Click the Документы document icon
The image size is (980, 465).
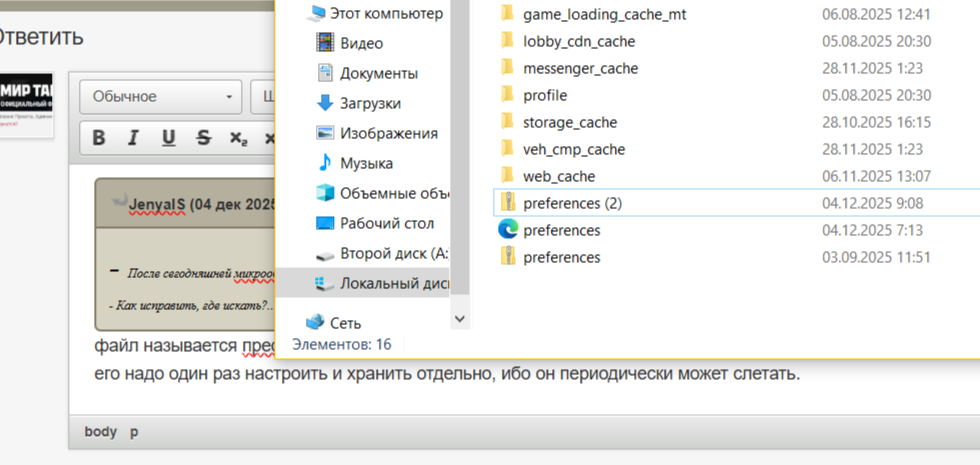point(325,73)
